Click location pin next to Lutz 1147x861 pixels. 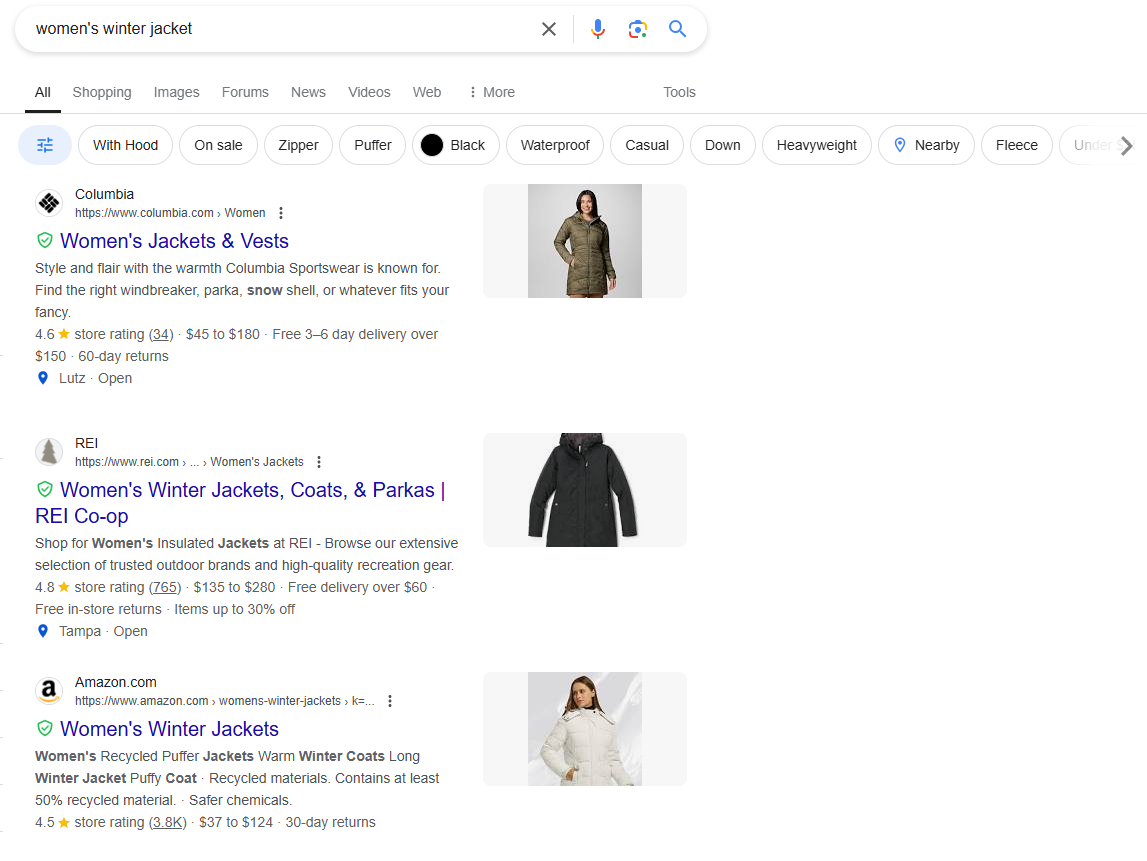click(x=43, y=378)
